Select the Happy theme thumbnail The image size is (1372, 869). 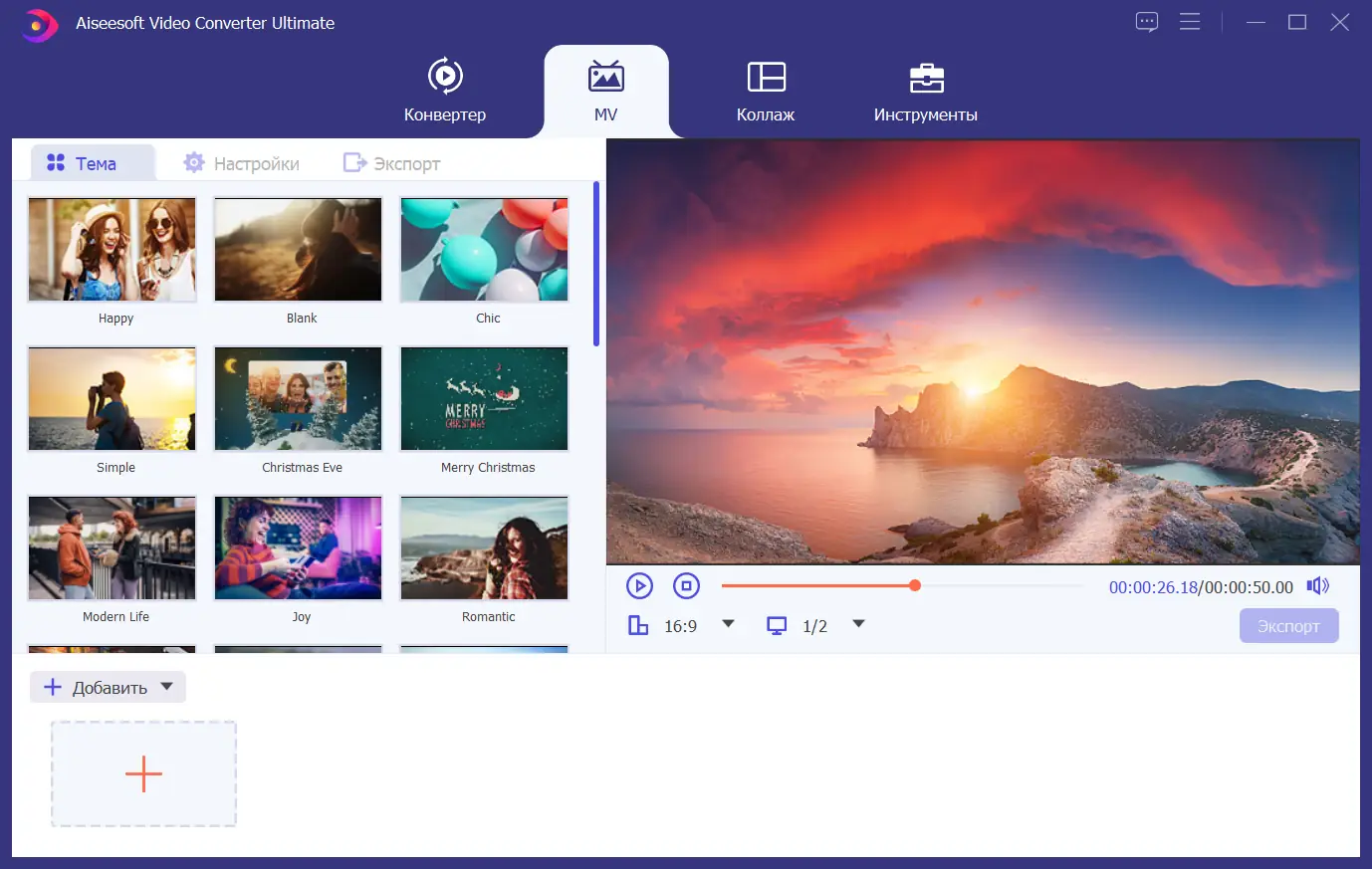point(113,250)
